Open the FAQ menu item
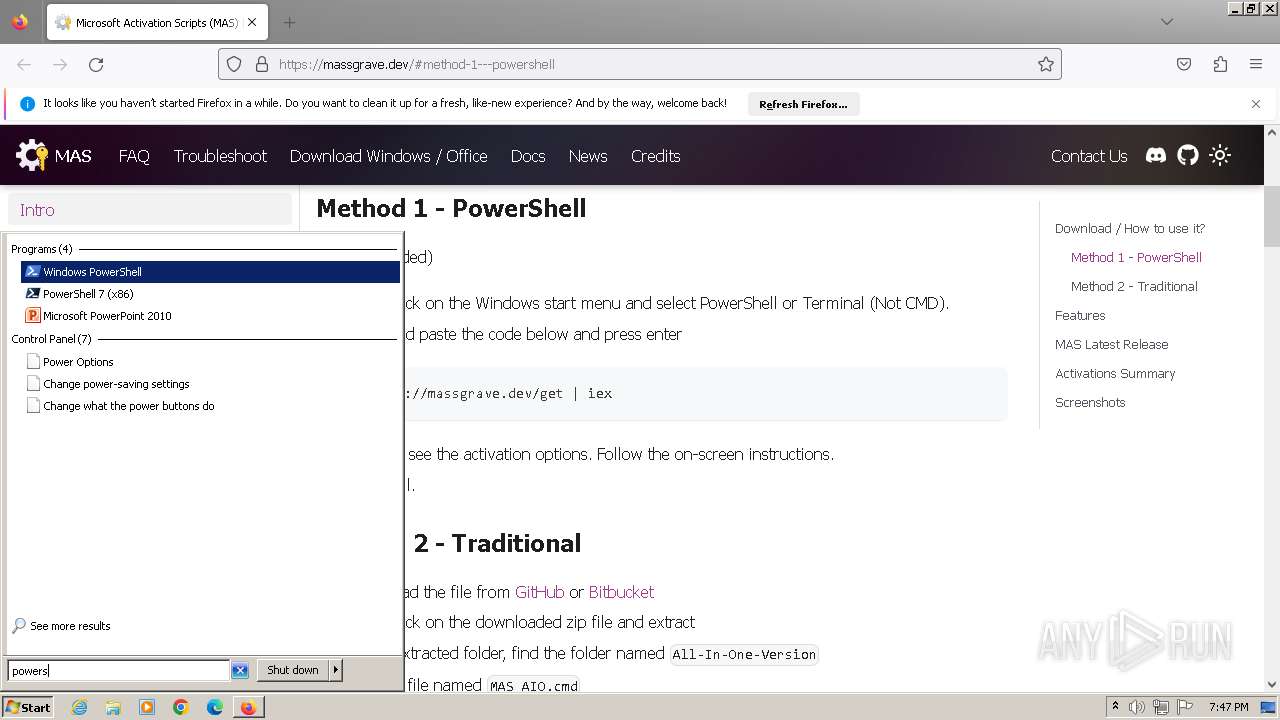Viewport: 1280px width, 720px height. coord(134,156)
